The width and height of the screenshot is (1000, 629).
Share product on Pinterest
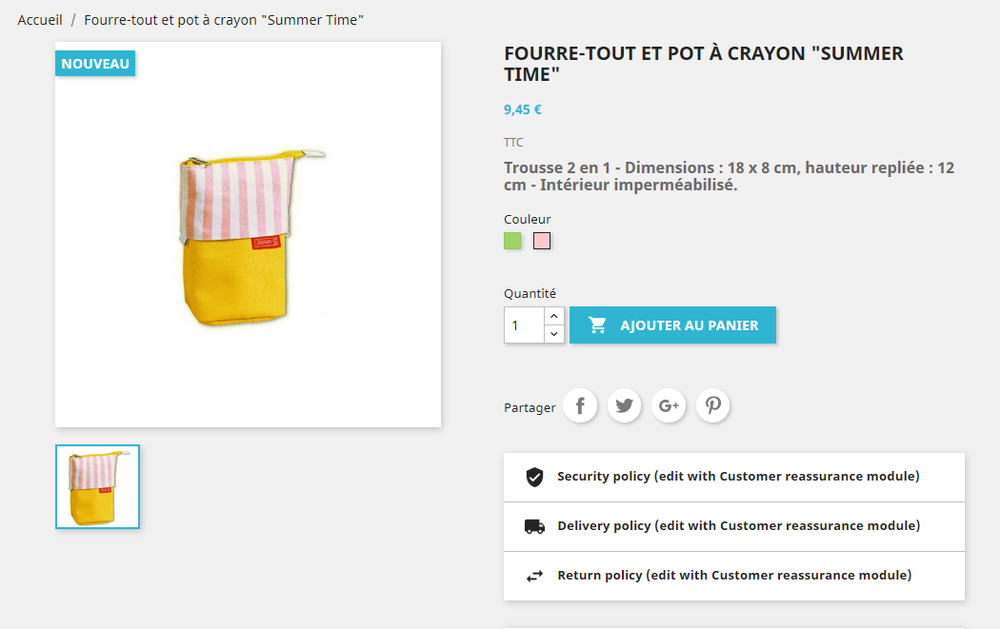point(713,406)
